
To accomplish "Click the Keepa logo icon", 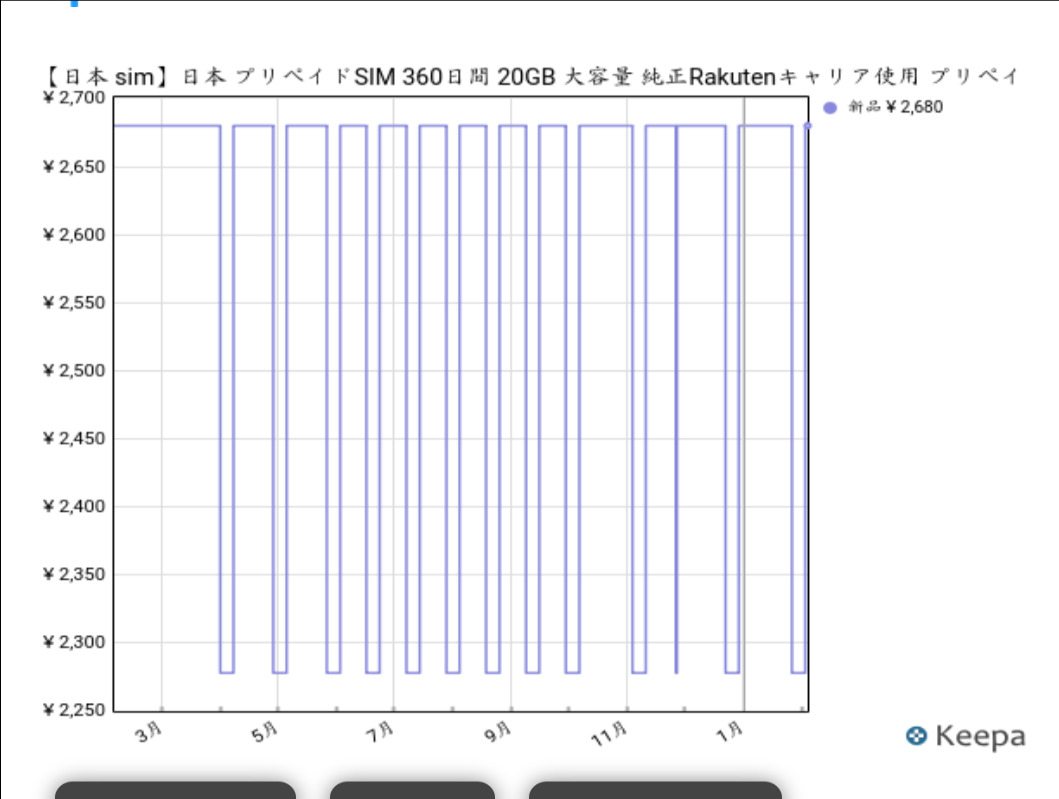I will [915, 737].
